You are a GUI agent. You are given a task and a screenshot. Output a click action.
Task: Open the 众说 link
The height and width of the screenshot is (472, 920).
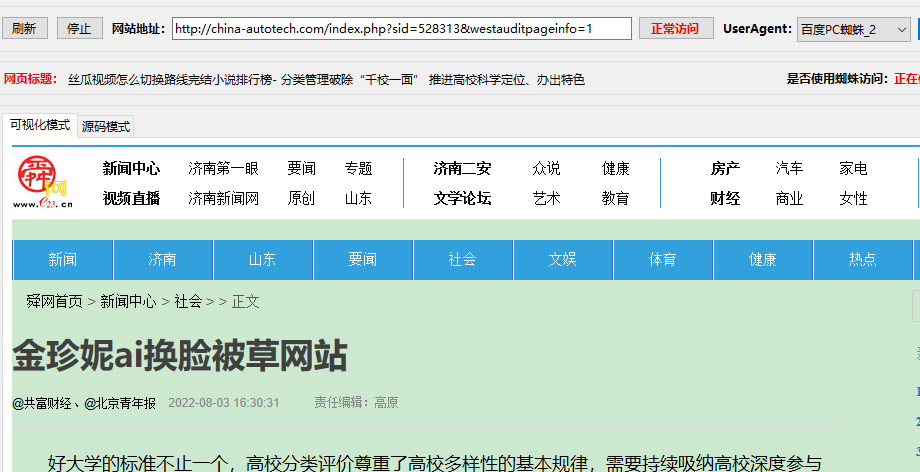click(x=546, y=169)
